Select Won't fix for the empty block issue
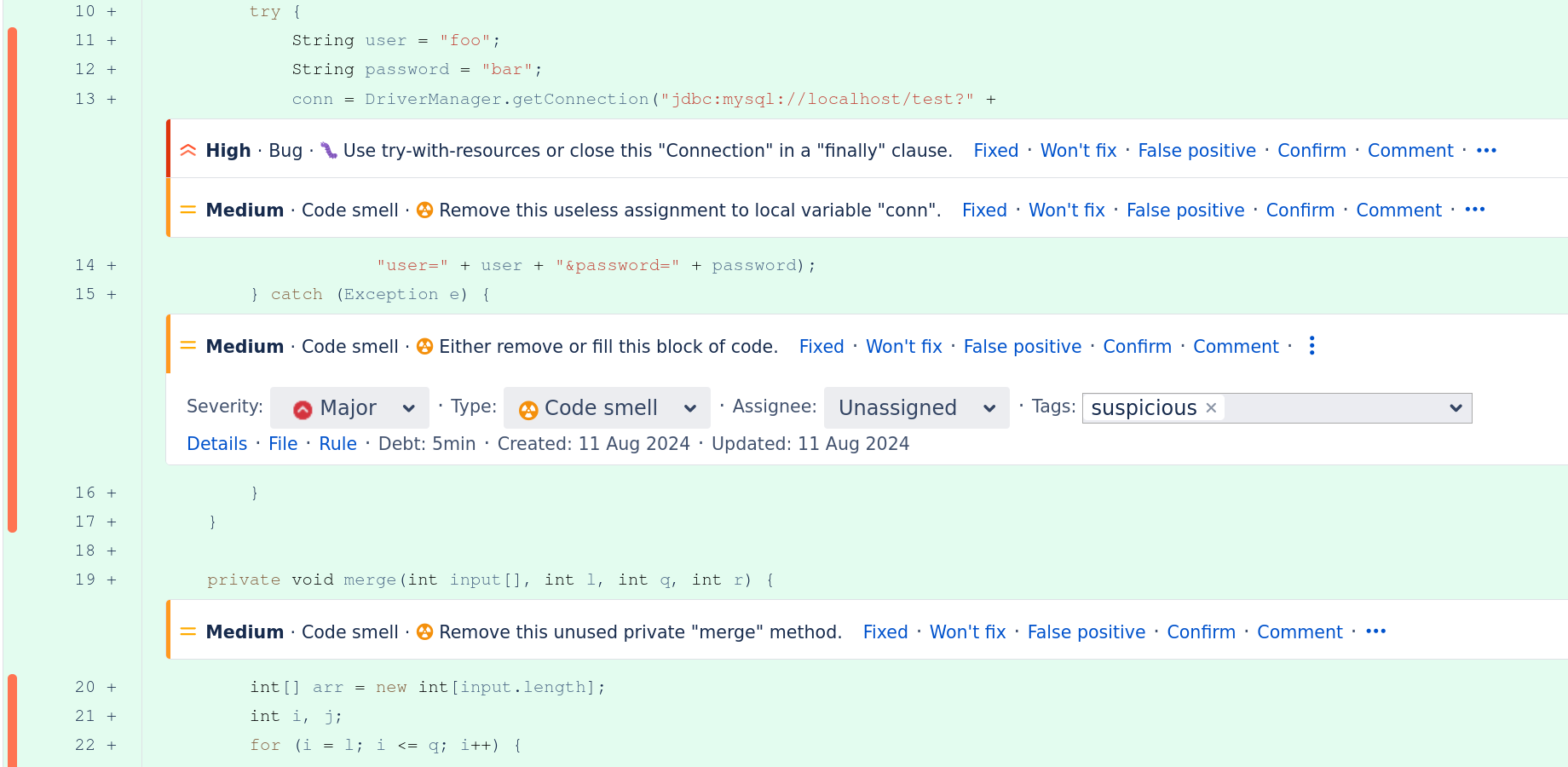This screenshot has width=1568, height=767. click(x=903, y=347)
